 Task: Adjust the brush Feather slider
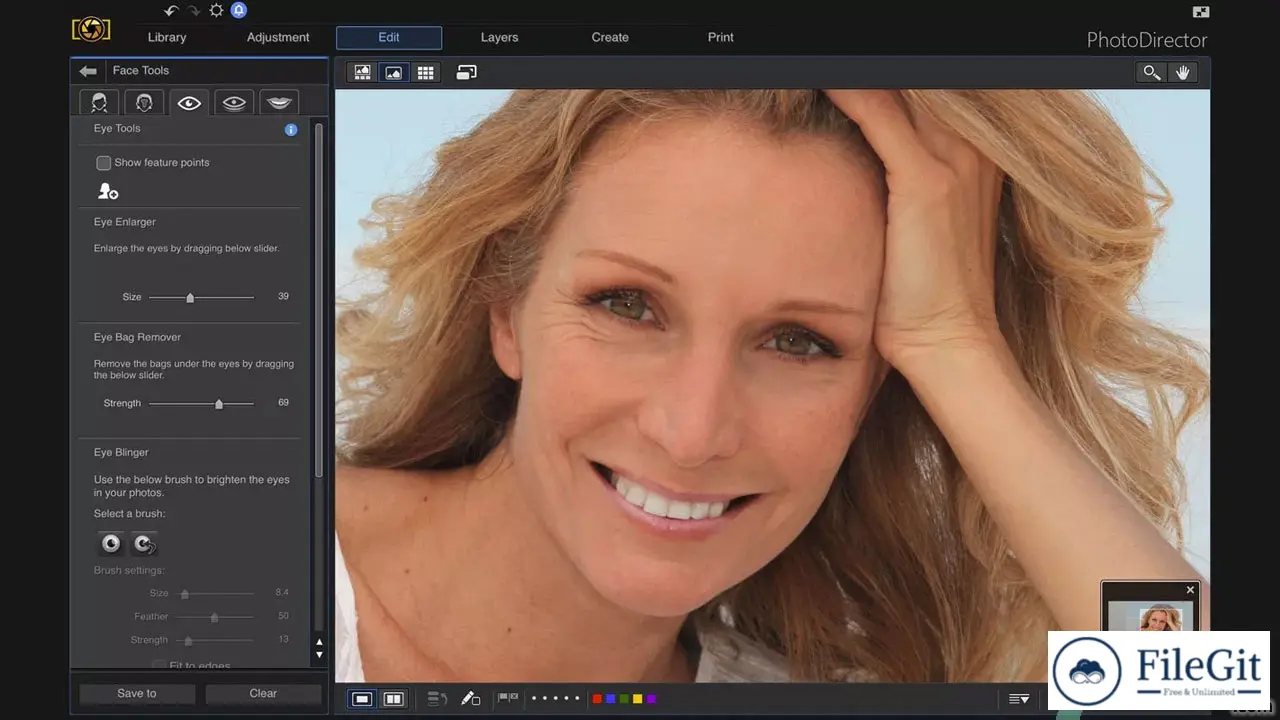click(214, 617)
